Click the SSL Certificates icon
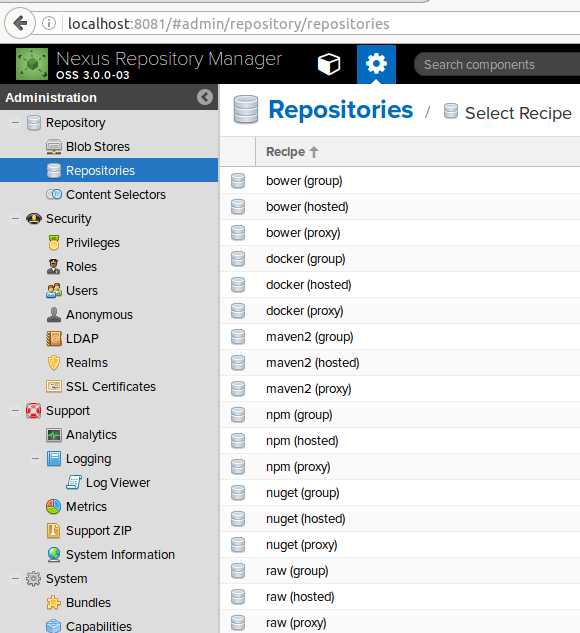Viewport: 580px width, 633px height. [x=54, y=387]
